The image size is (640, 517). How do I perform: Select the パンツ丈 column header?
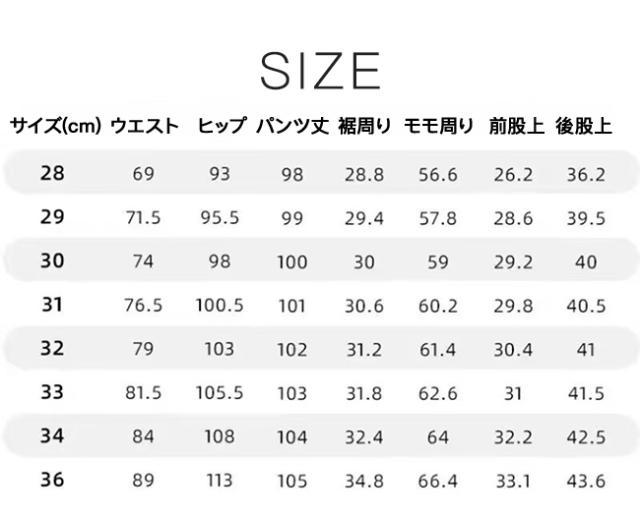click(292, 127)
